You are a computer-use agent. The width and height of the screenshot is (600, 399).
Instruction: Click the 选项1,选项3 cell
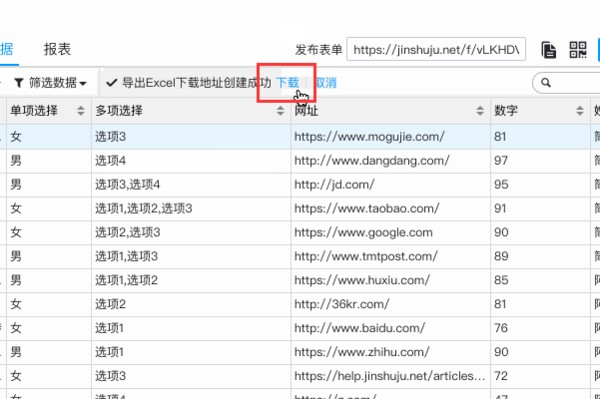(x=191, y=256)
